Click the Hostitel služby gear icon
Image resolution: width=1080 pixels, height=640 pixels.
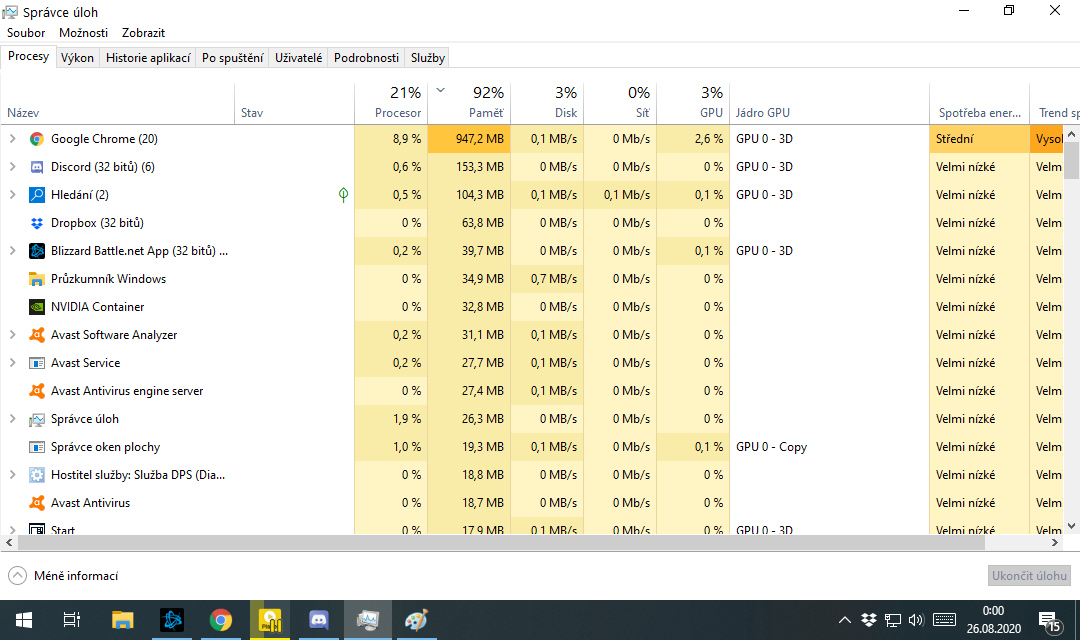pos(37,475)
